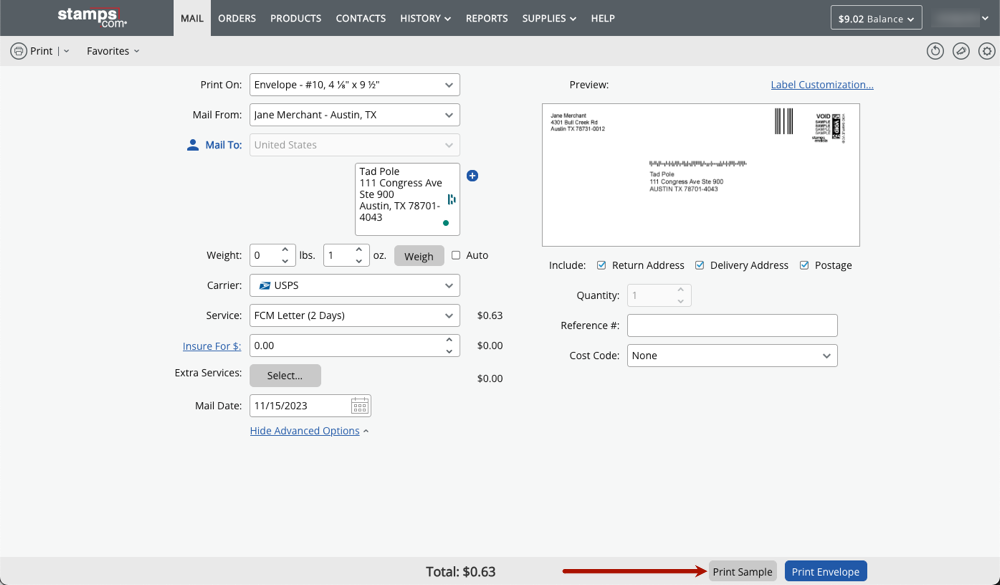
Task: Click the blue plus icon beside address
Action: click(472, 176)
